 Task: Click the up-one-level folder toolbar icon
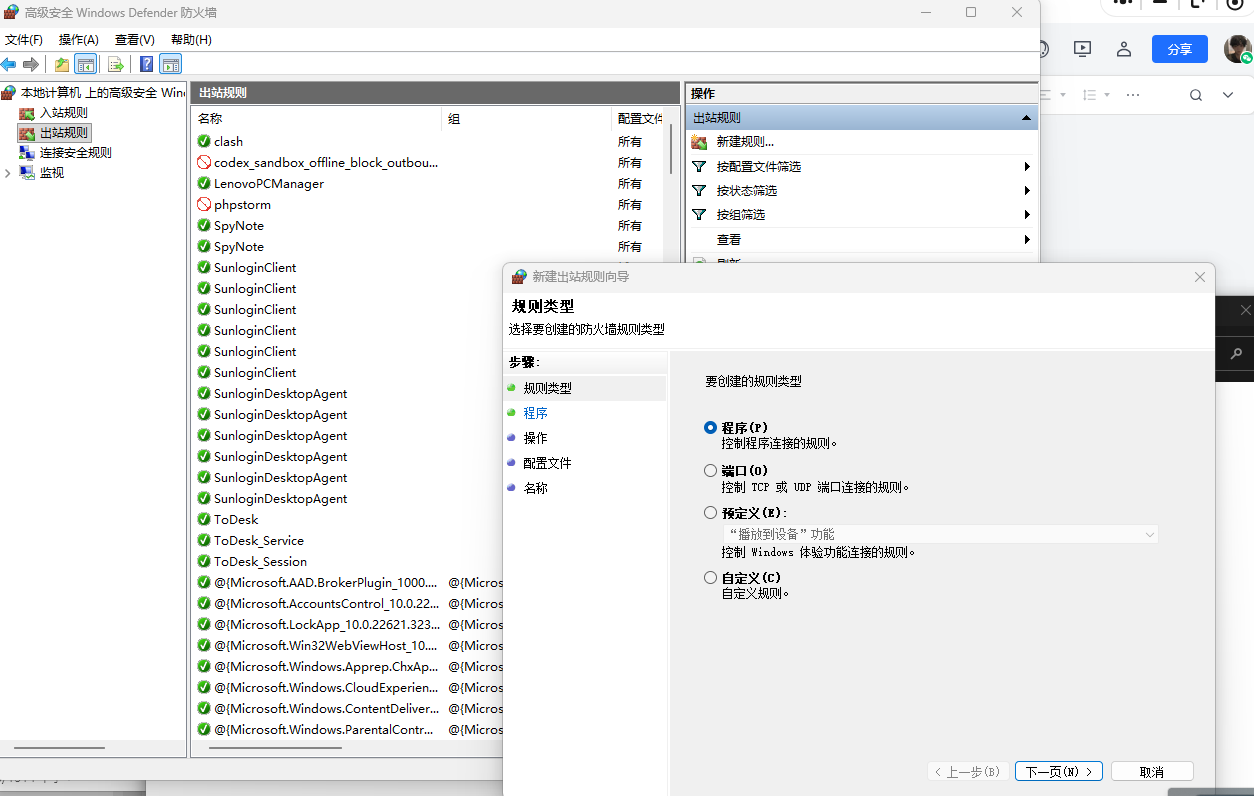(62, 65)
